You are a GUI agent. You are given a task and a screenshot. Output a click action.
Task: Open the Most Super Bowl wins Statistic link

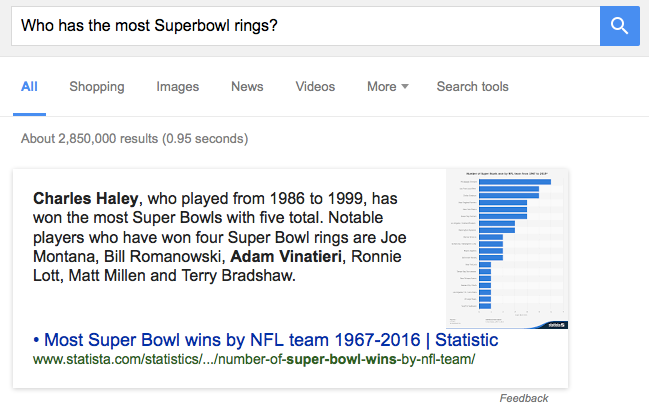coord(271,340)
